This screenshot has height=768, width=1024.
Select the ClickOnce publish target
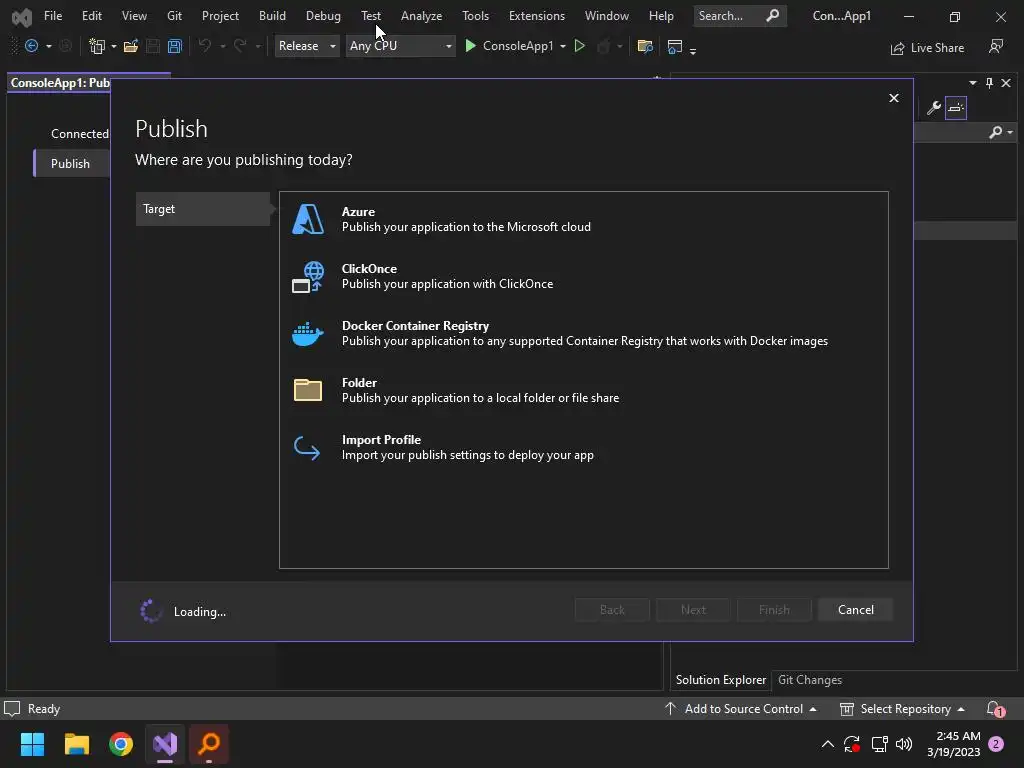click(583, 276)
